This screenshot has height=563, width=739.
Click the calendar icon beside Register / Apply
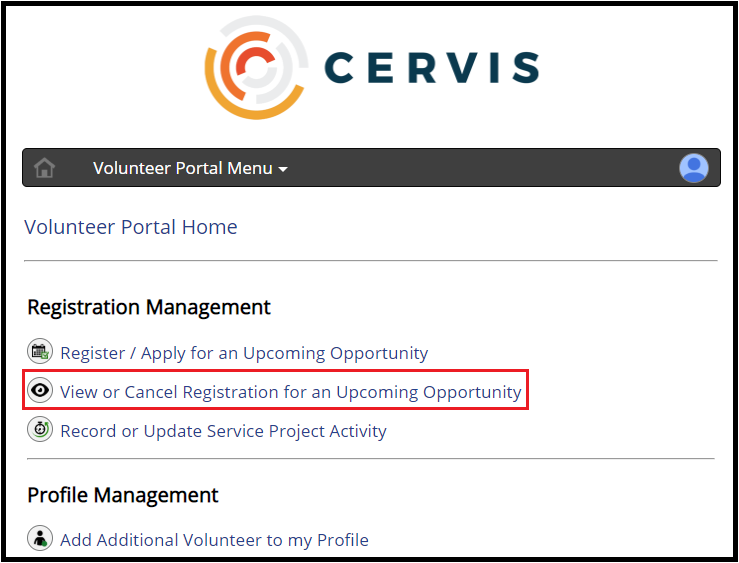pyautogui.click(x=40, y=351)
